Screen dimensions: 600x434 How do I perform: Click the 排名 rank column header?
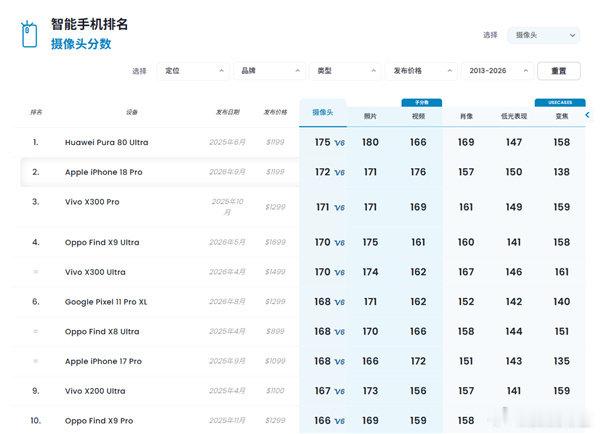36,112
